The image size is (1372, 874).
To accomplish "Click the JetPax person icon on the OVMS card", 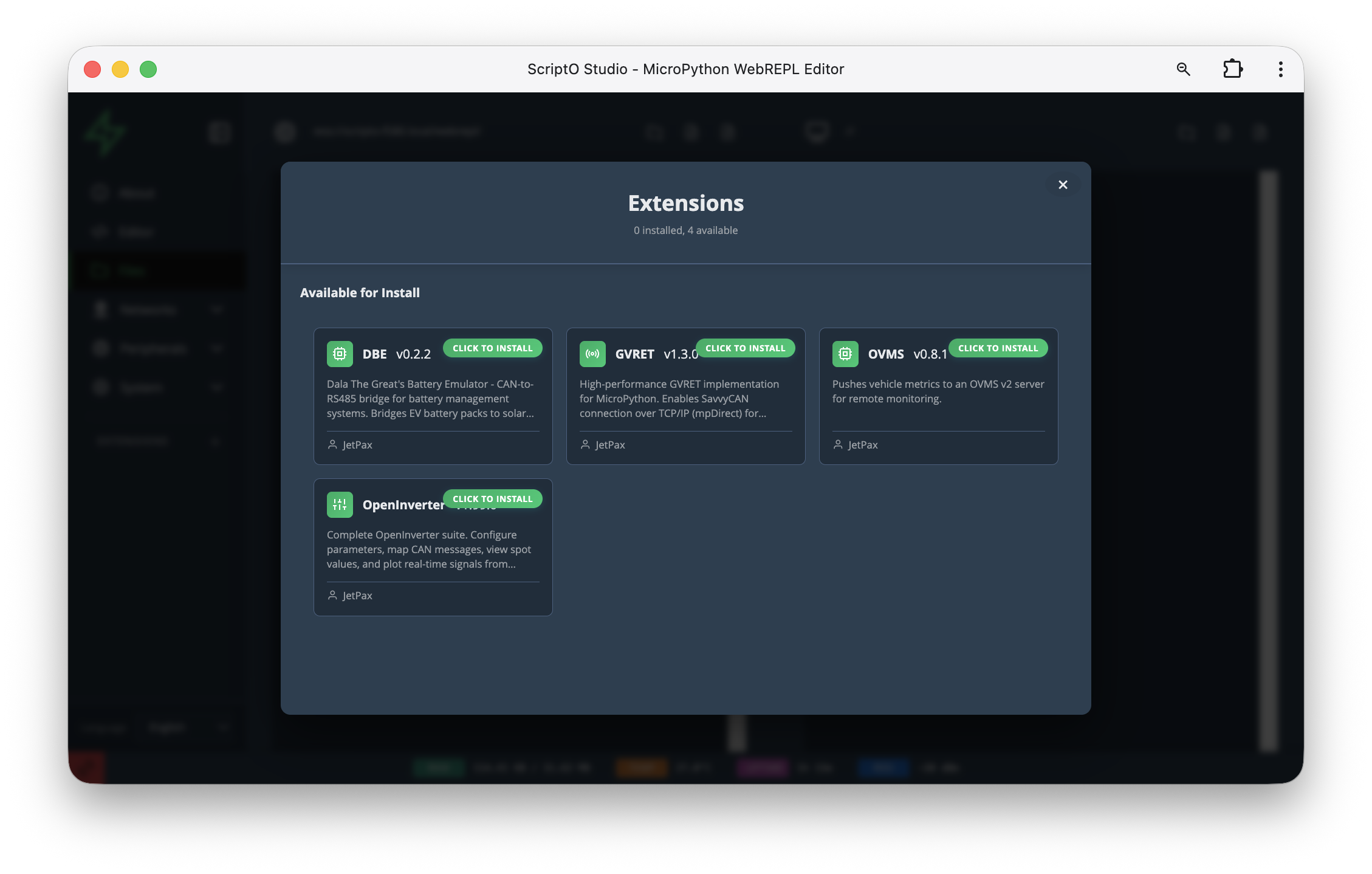I will tap(838, 444).
